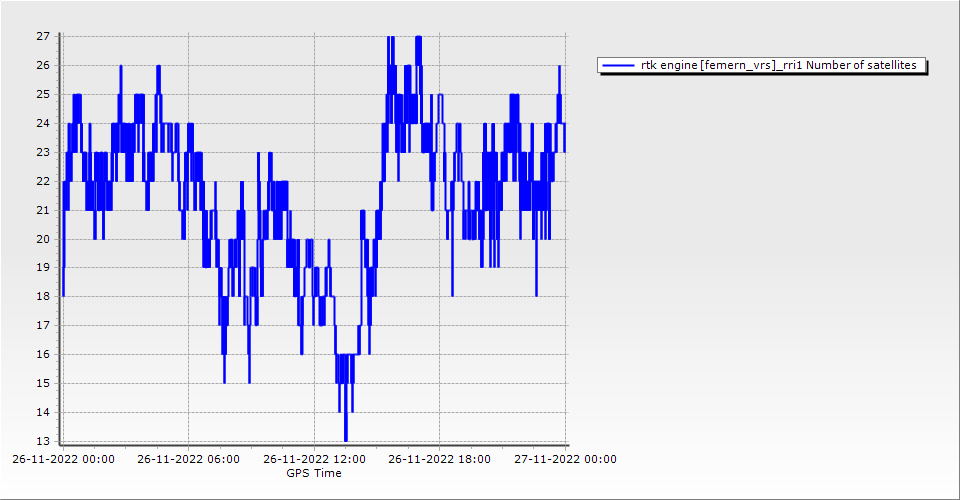
Task: Click the 26-11-2022 06:00 time label
Action: [x=188, y=460]
